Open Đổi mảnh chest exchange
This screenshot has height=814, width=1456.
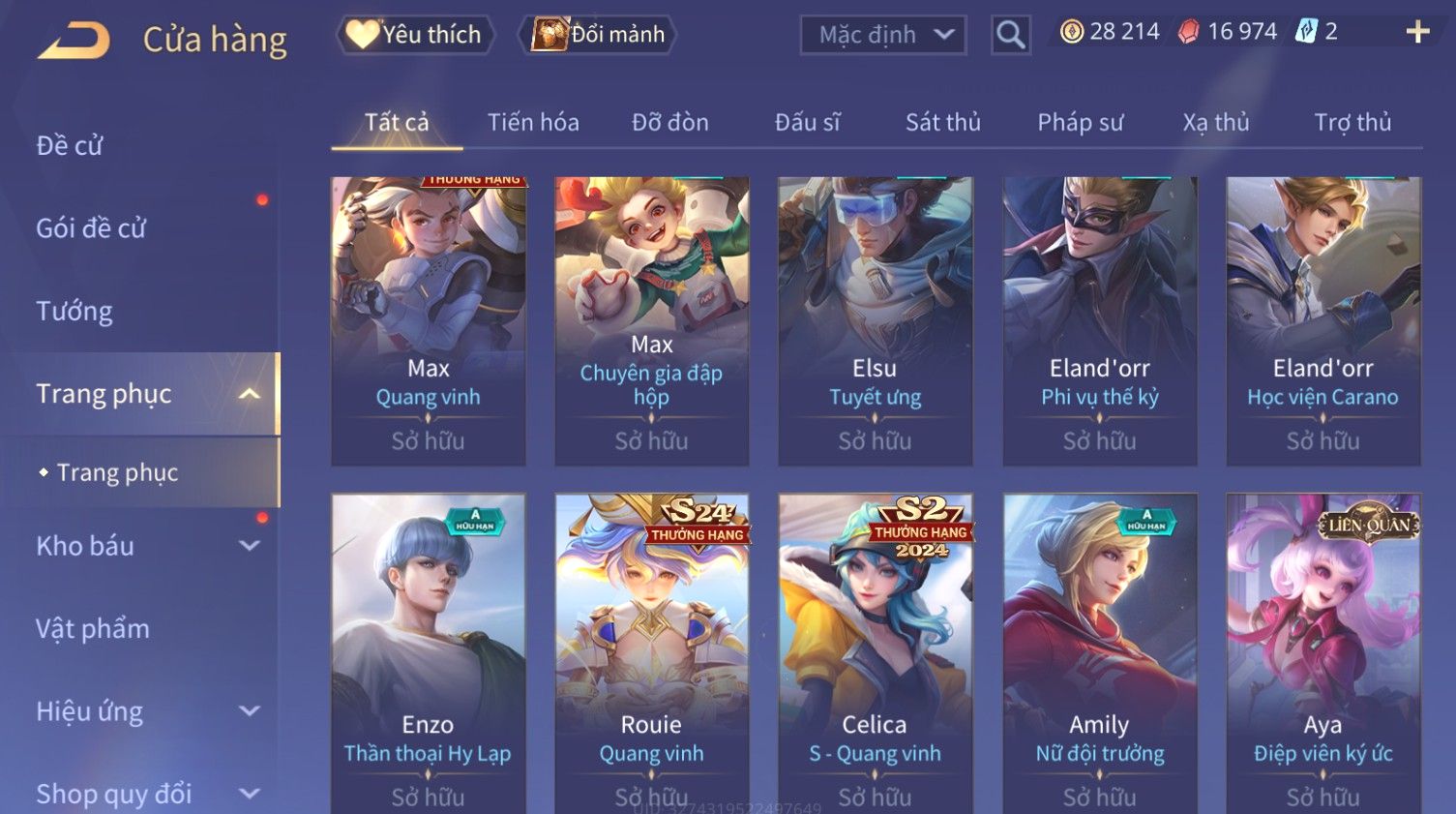tap(598, 35)
